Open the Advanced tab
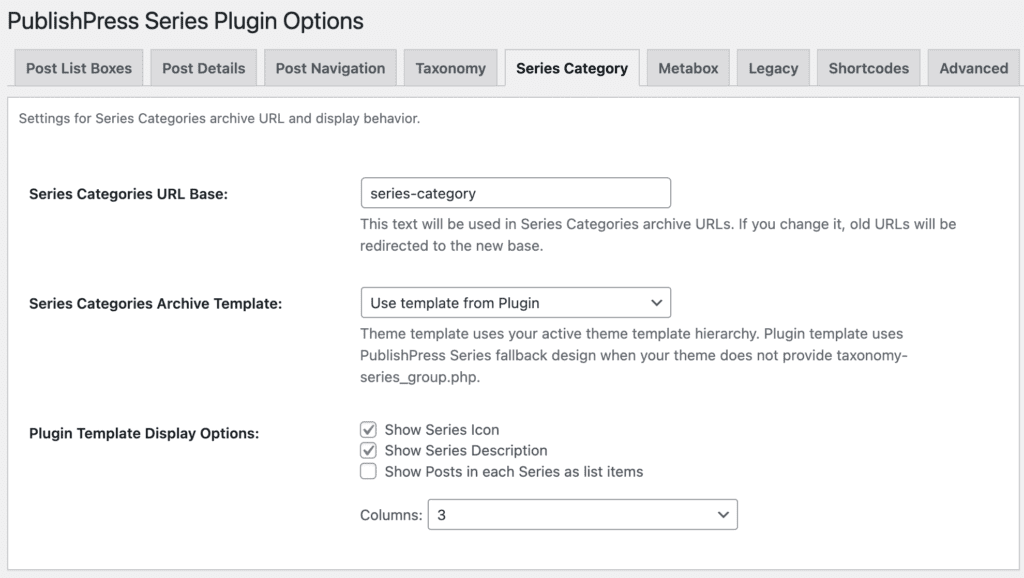Image resolution: width=1024 pixels, height=578 pixels. [x=973, y=68]
